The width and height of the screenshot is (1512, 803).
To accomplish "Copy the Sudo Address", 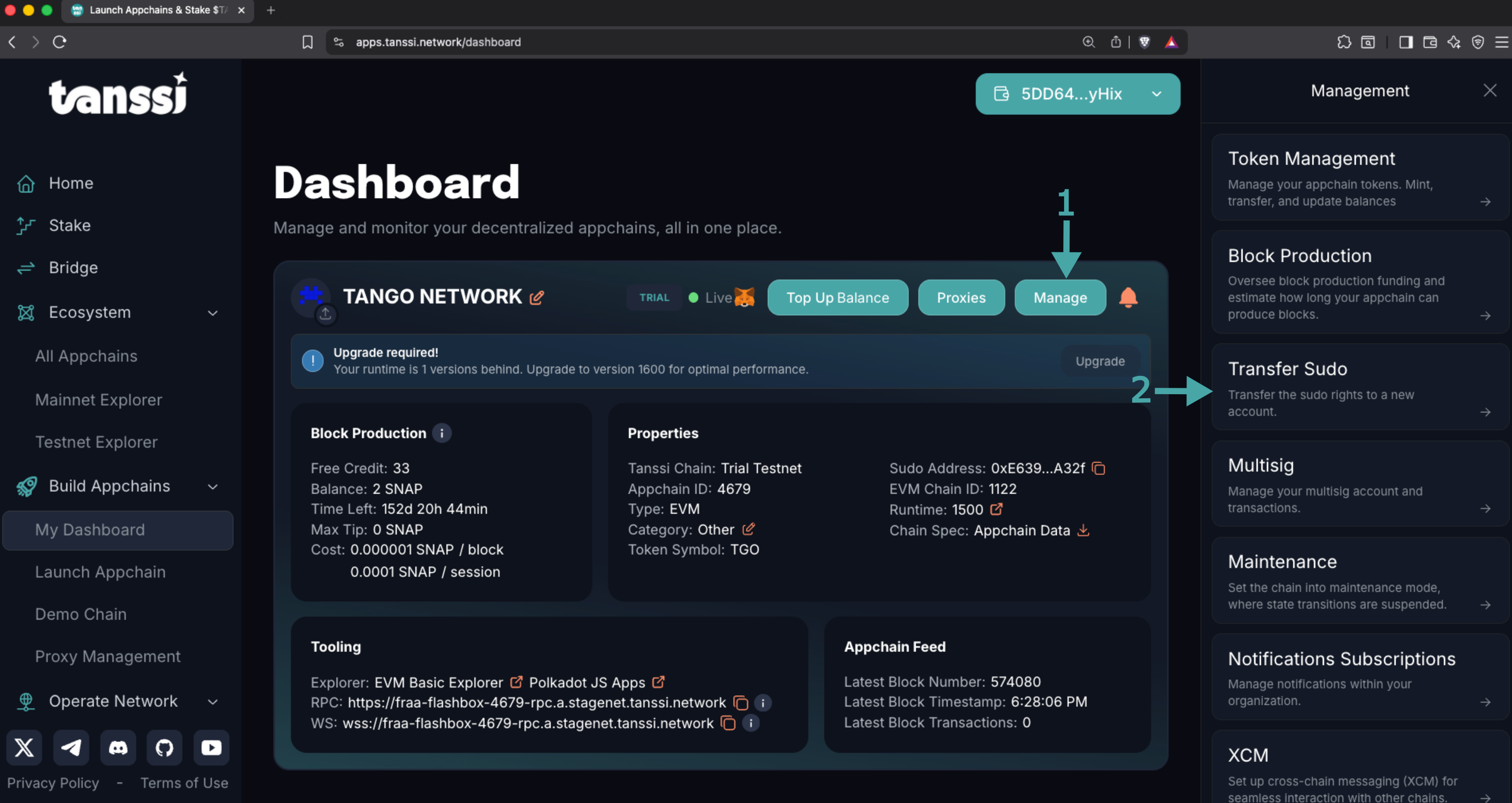I will [x=1098, y=468].
